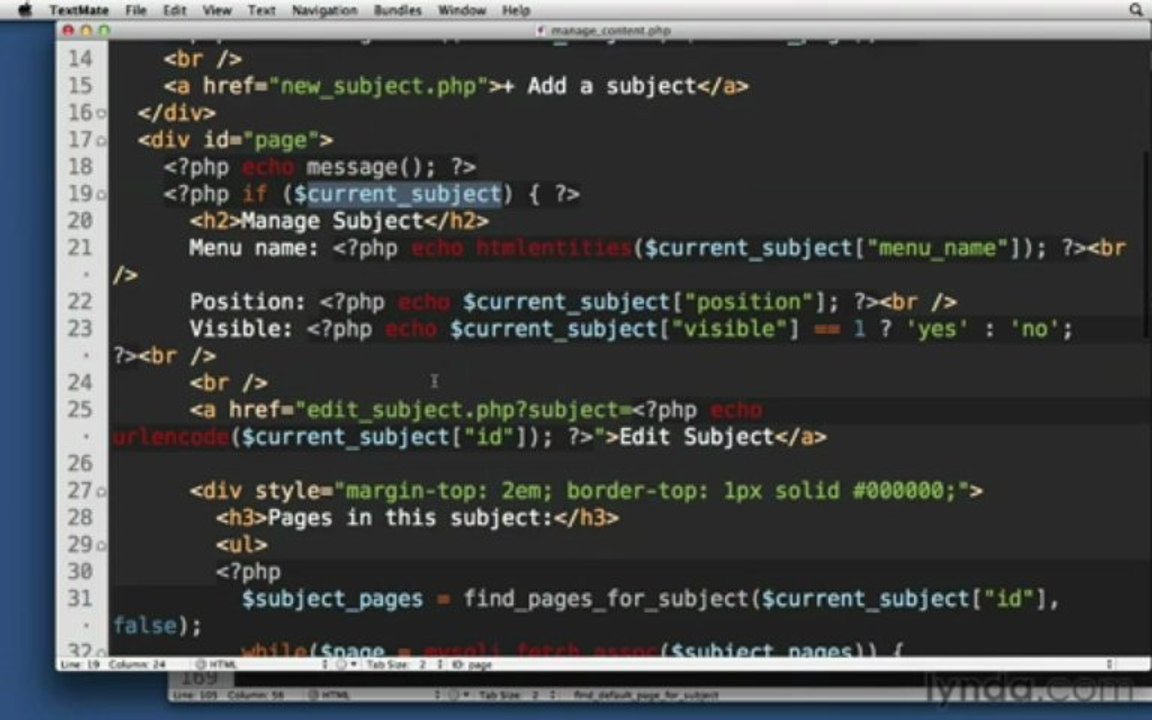The width and height of the screenshot is (1152, 720).
Task: Open the bundle gear menu in status bar
Action: coord(345,664)
